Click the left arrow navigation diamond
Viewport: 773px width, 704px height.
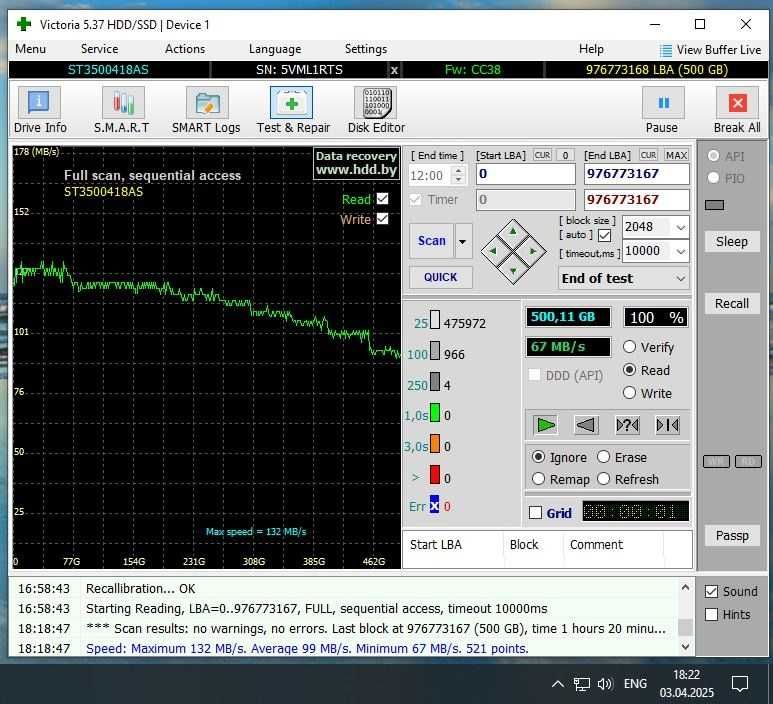click(x=493, y=251)
